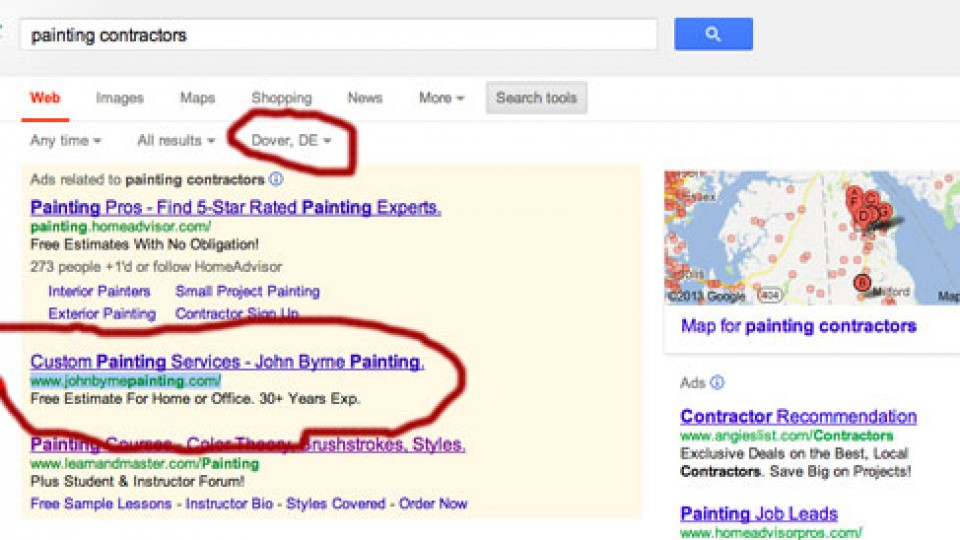The height and width of the screenshot is (540, 960).
Task: Open Map for painting contractors link
Action: tap(798, 326)
